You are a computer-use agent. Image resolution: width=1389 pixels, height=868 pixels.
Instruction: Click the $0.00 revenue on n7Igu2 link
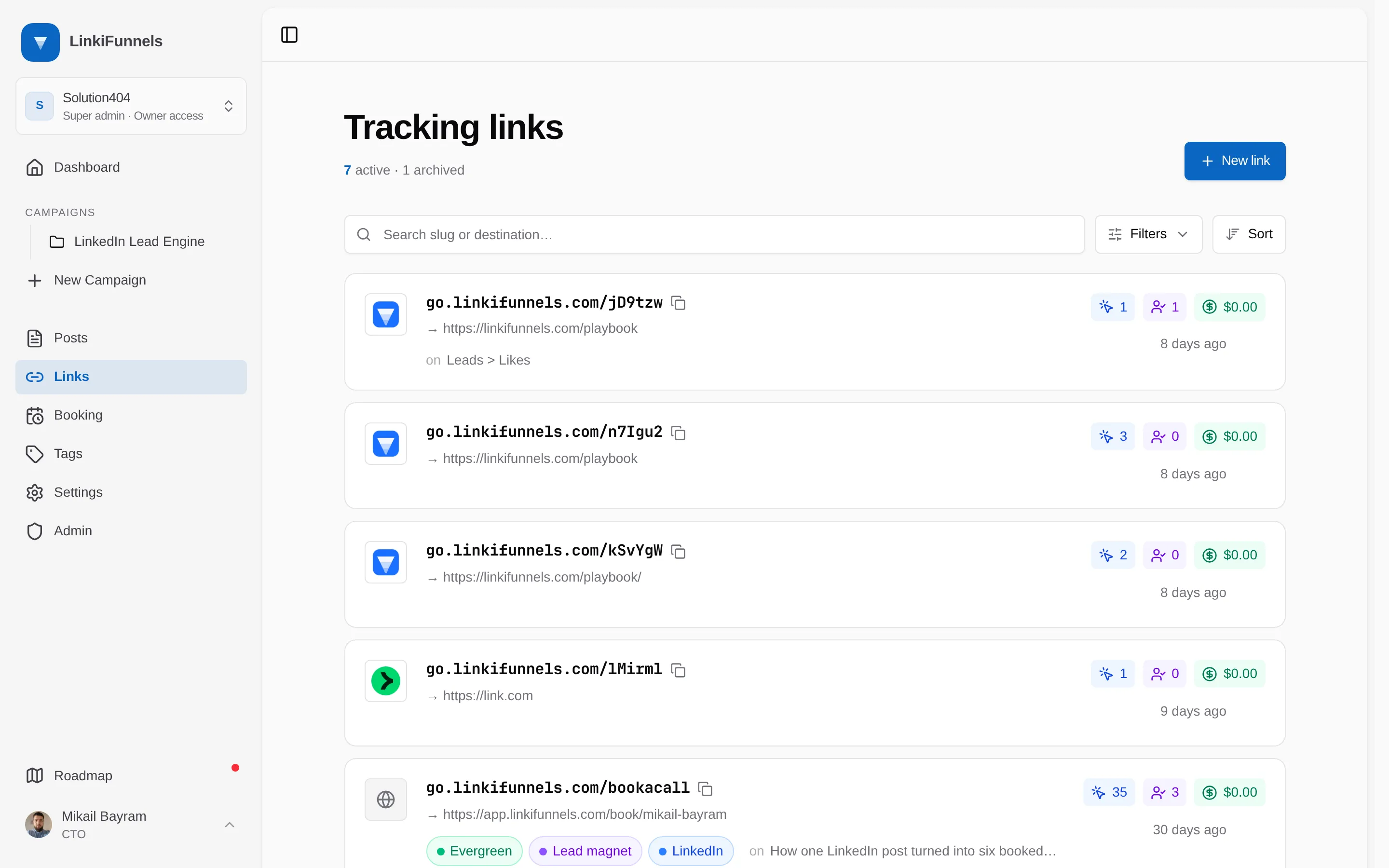[x=1229, y=436]
